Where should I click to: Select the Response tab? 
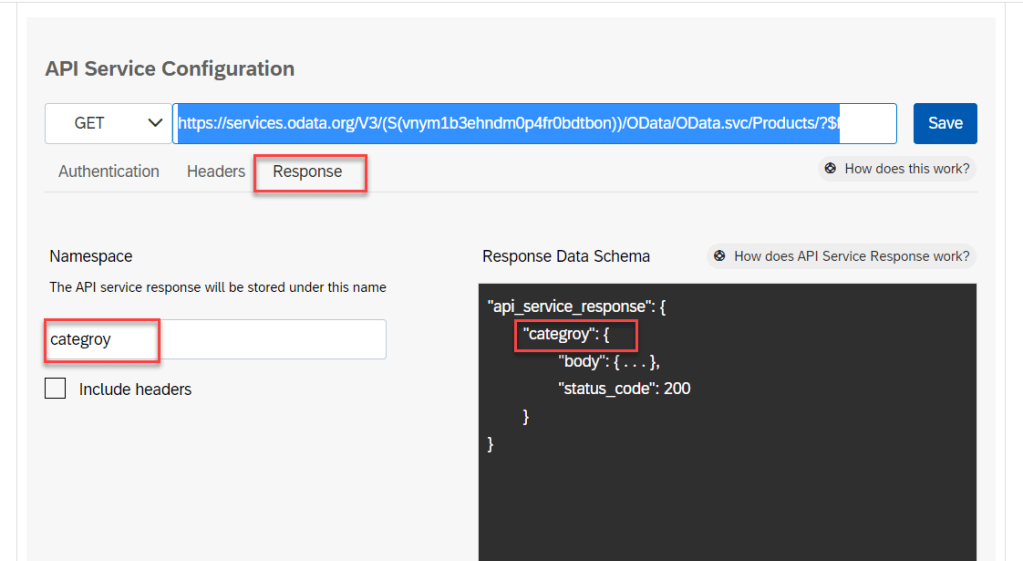point(307,171)
